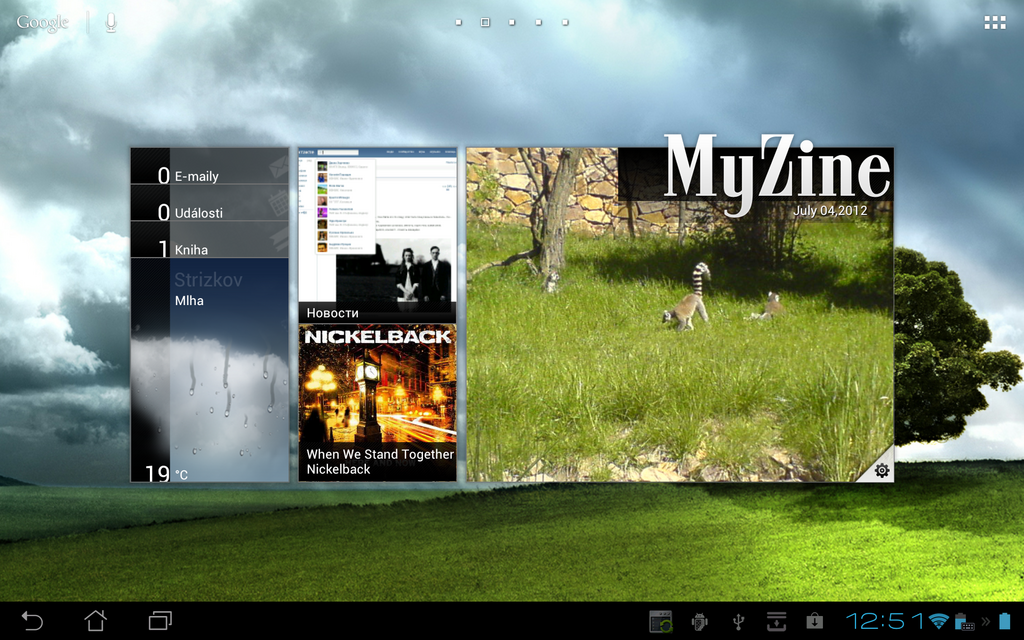Expand the status bar chevron arrows
The height and width of the screenshot is (640, 1024).
click(x=984, y=621)
